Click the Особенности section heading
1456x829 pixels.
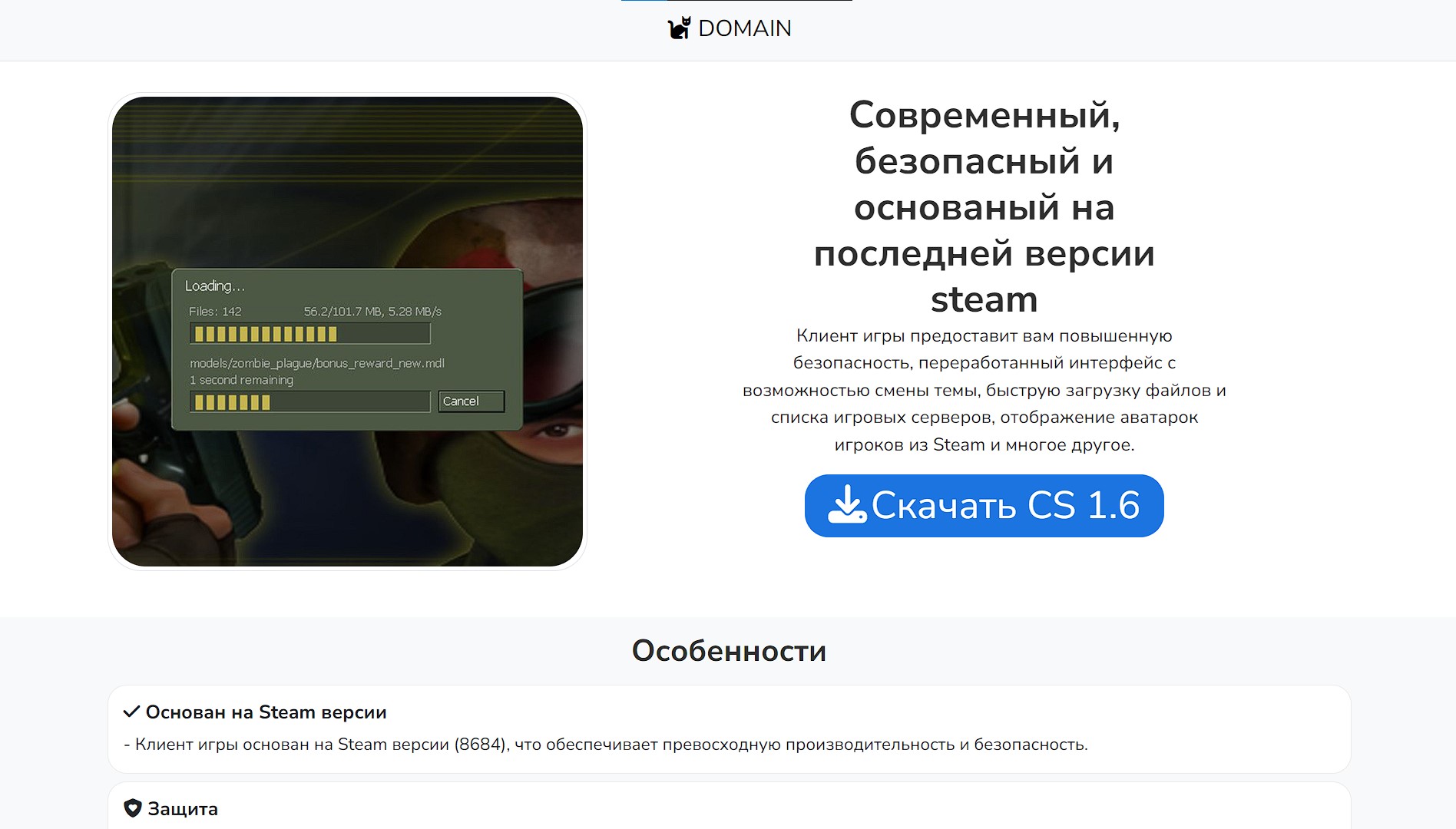(x=728, y=651)
